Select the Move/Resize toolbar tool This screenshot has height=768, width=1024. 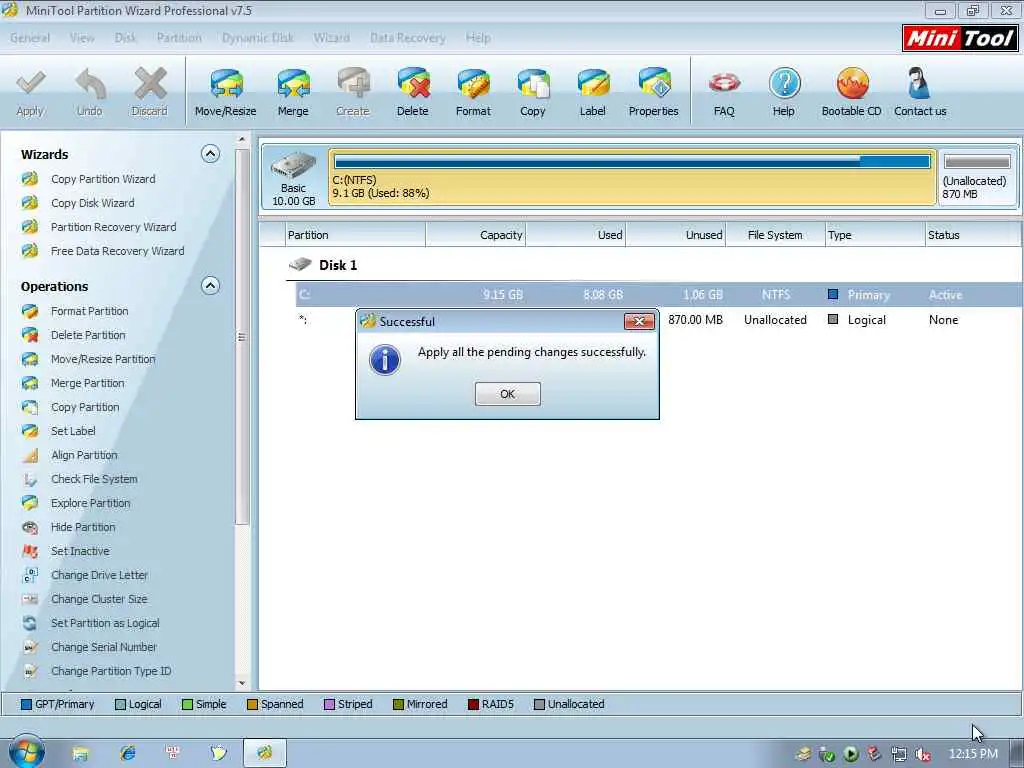pos(225,93)
